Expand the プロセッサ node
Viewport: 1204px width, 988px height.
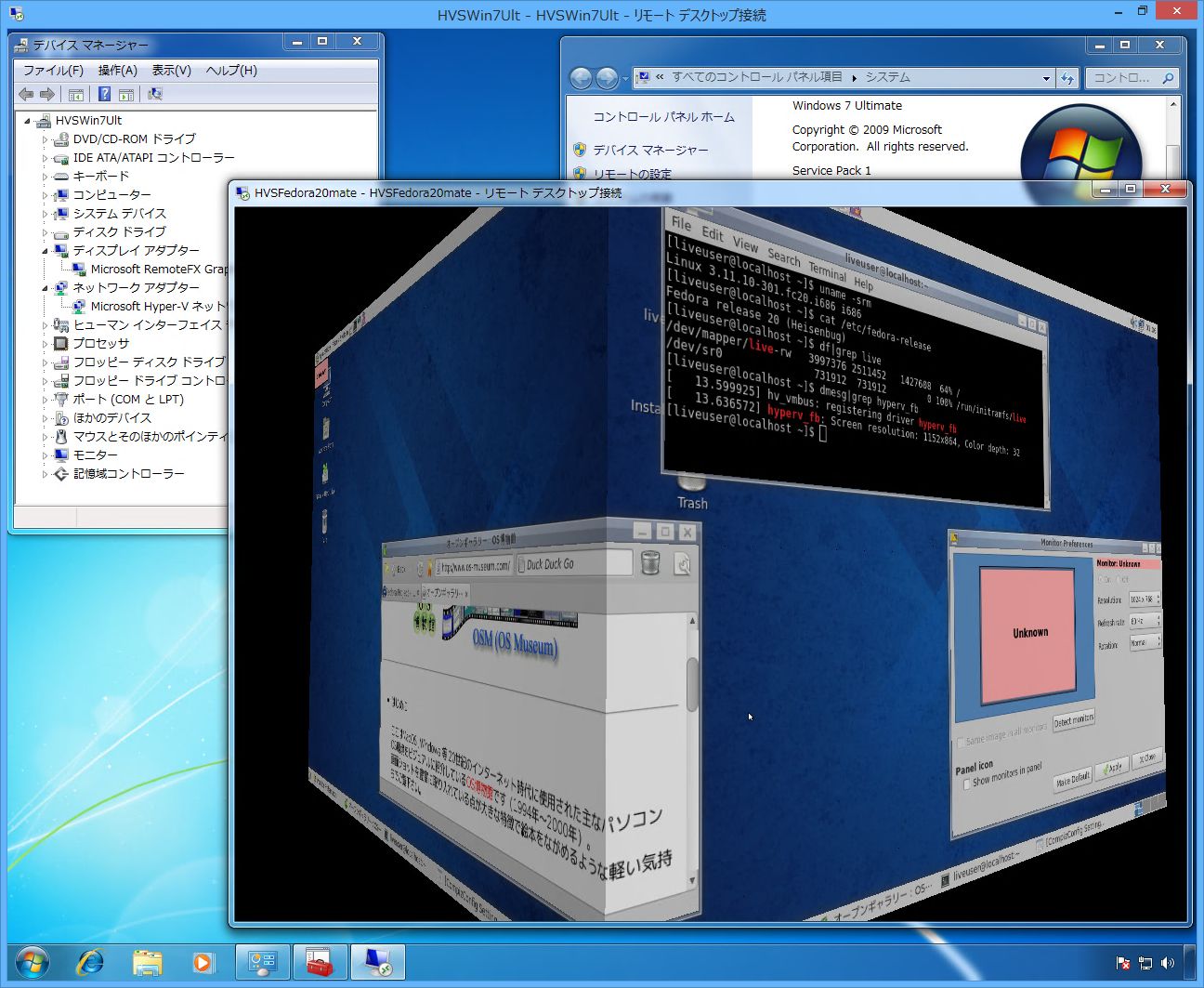[45, 344]
